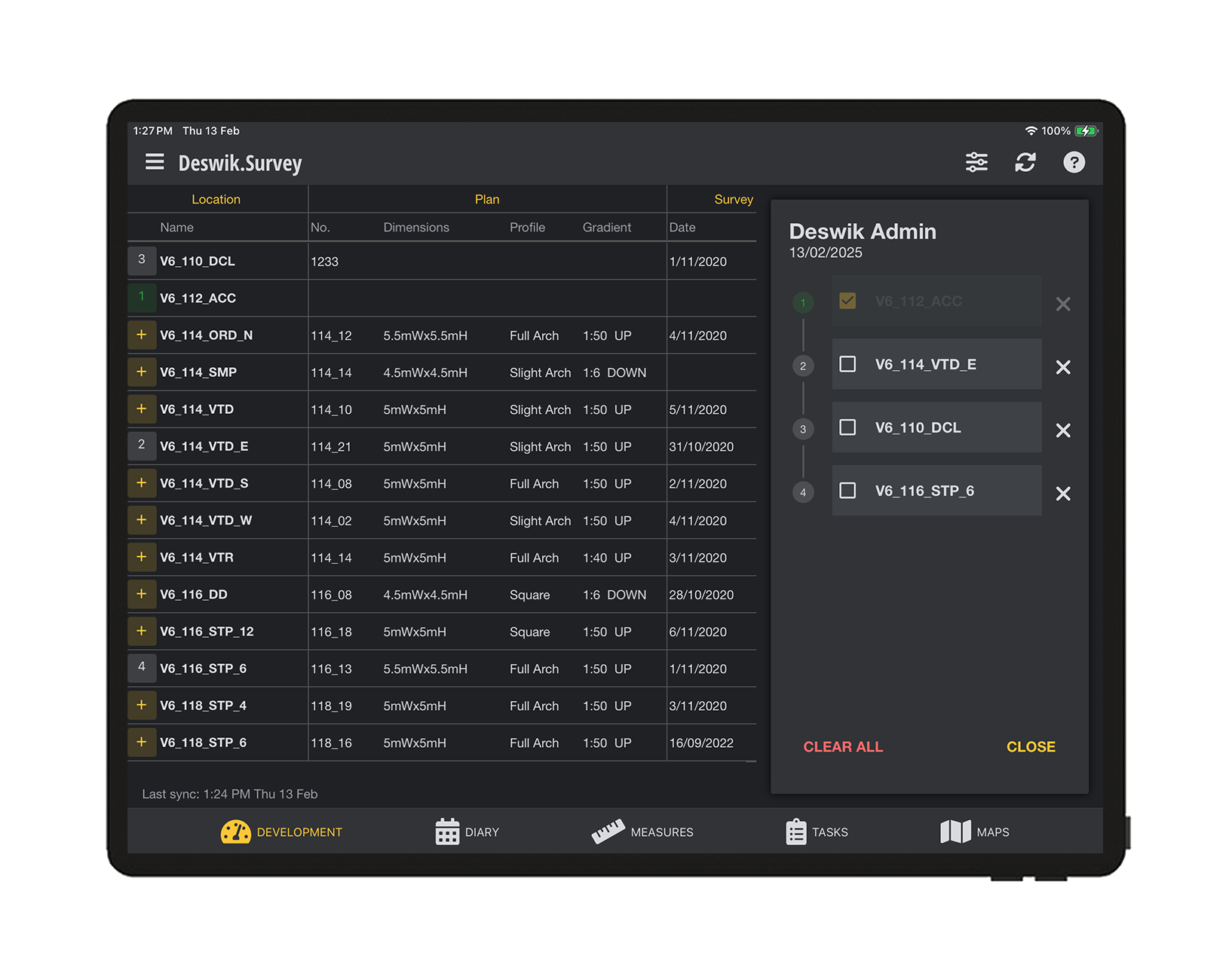Switch to the Tasks tab
This screenshot has height=980, width=1232.
(x=817, y=831)
